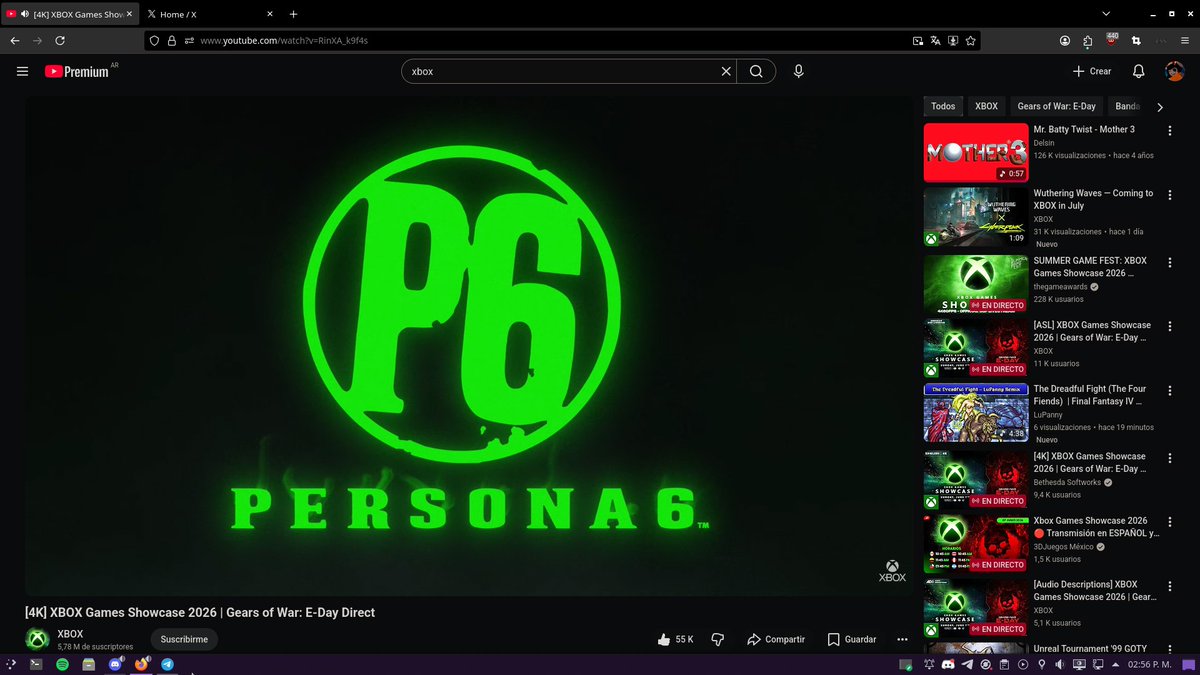Toggle picture-in-picture from address bar

click(917, 40)
